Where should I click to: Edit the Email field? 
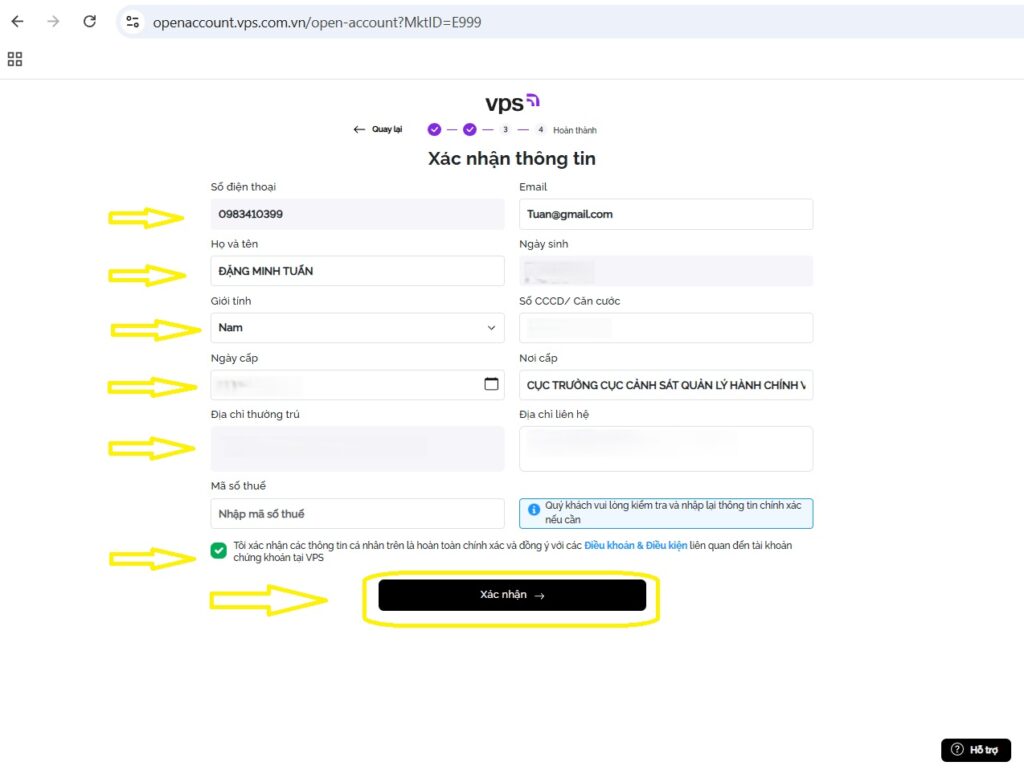point(665,214)
